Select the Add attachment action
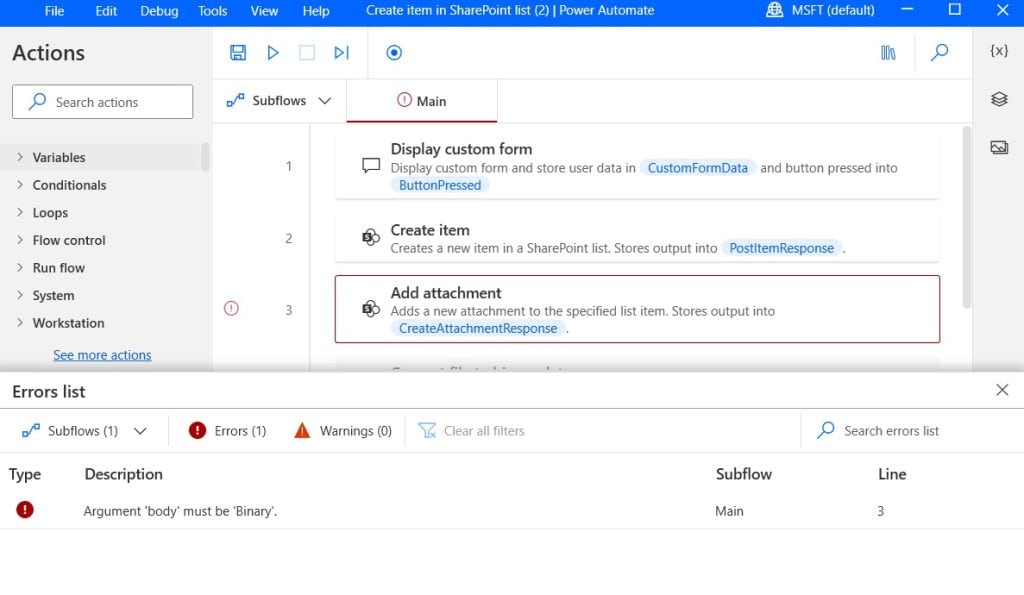Viewport: 1024px width, 595px height. coord(637,309)
